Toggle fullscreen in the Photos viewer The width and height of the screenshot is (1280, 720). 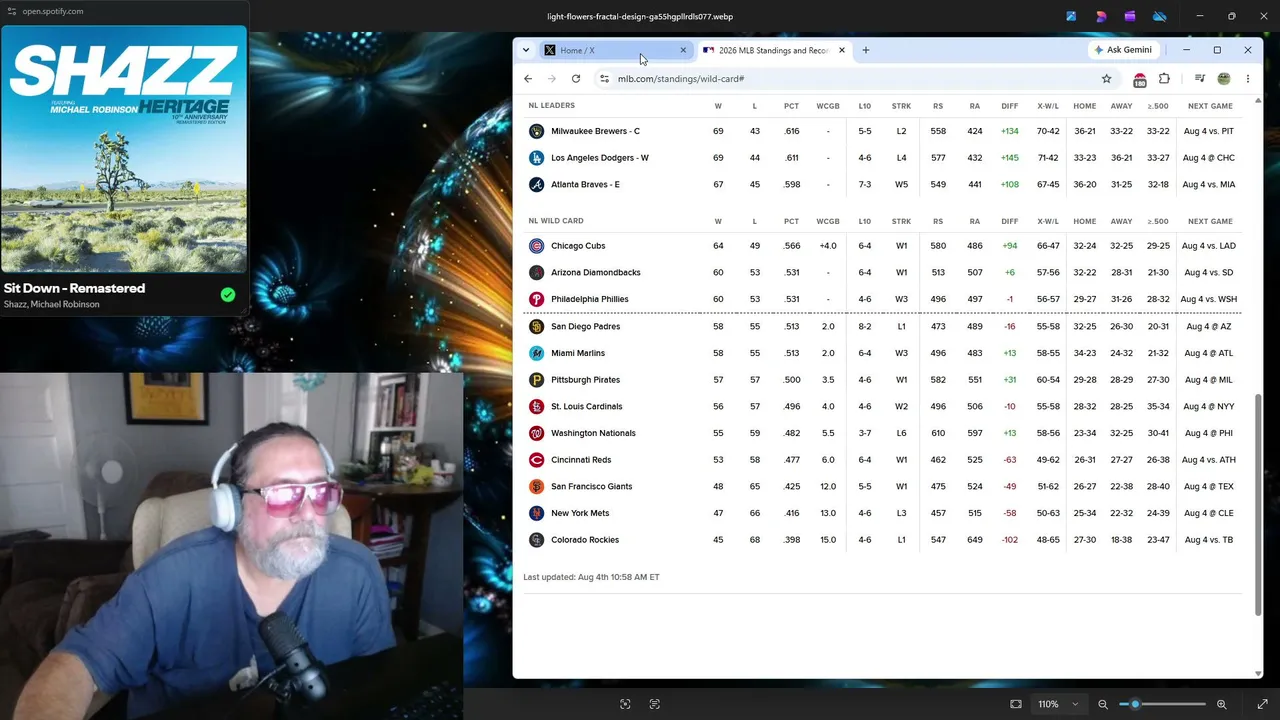[1263, 704]
